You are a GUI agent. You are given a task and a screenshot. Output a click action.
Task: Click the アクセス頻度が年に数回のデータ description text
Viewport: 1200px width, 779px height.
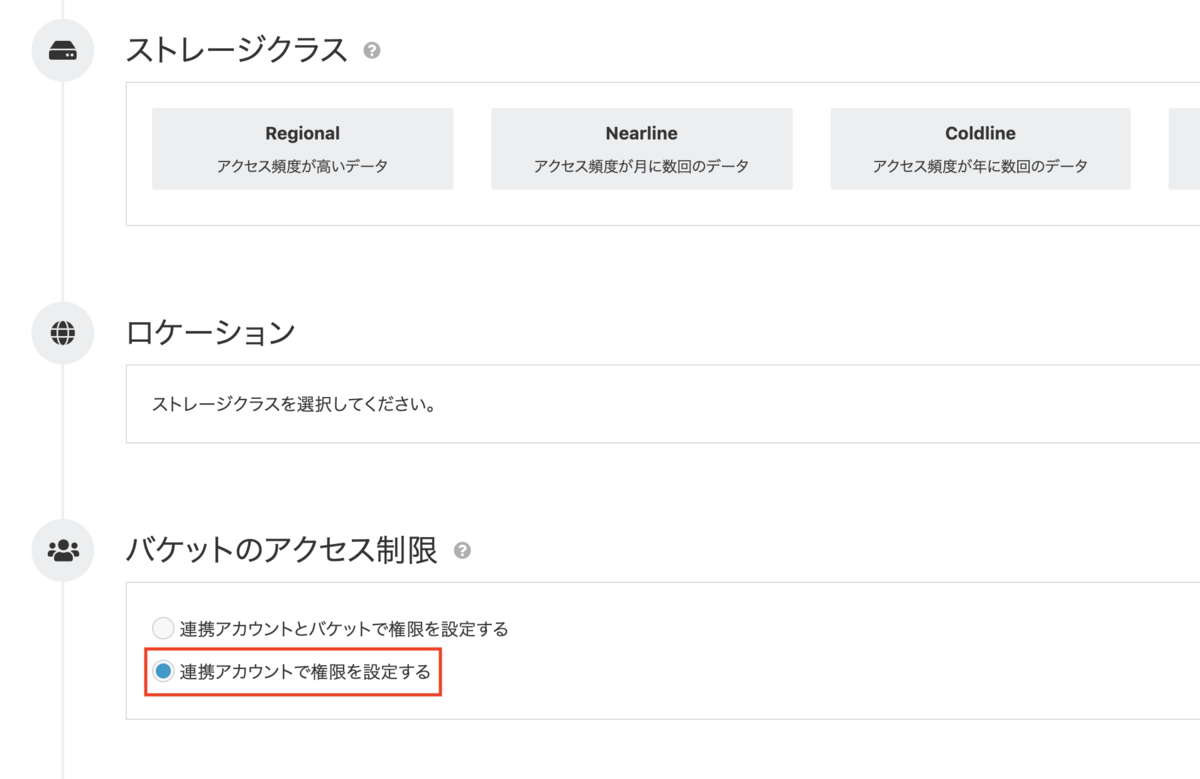coord(980,166)
